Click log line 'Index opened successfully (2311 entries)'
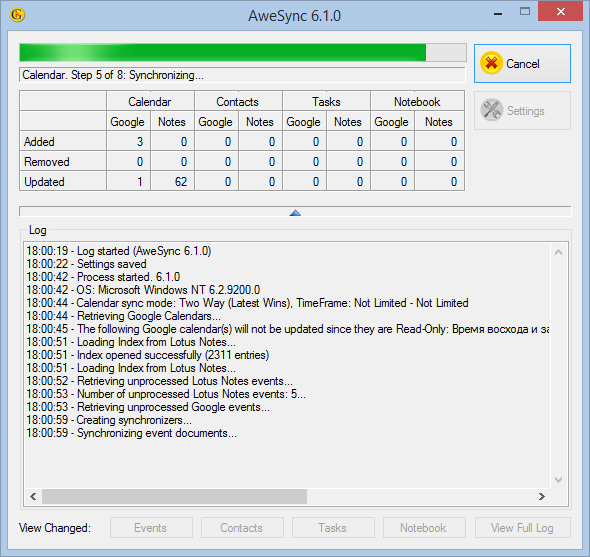 (x=148, y=355)
